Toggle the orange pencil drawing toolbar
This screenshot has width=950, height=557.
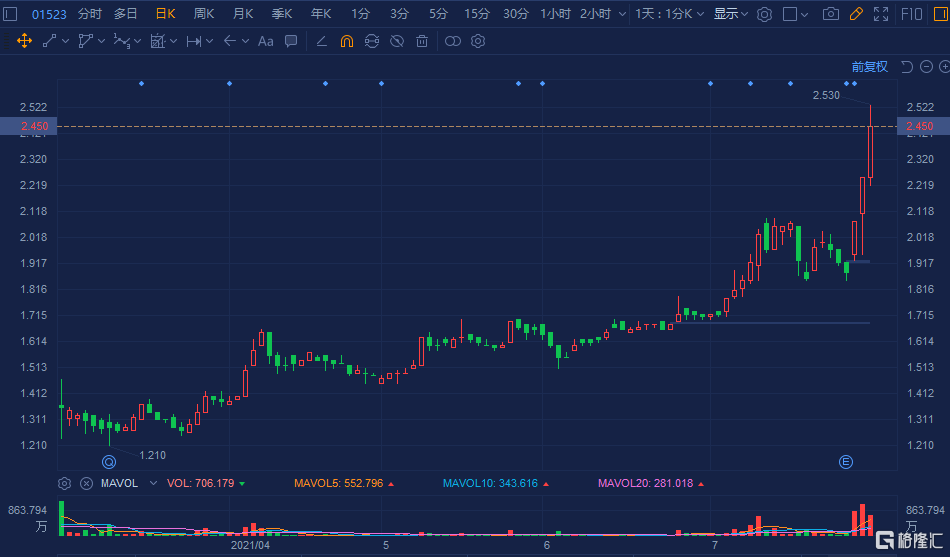856,14
